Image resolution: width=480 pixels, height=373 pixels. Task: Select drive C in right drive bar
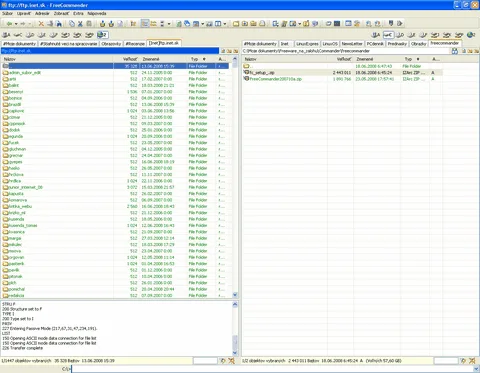click(388, 35)
